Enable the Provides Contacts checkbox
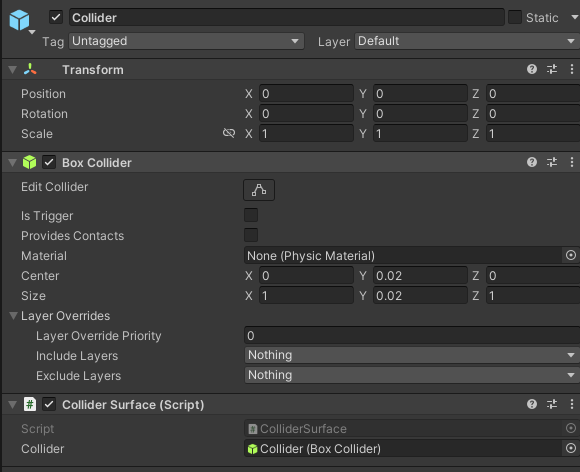The width and height of the screenshot is (580, 472). point(251,235)
